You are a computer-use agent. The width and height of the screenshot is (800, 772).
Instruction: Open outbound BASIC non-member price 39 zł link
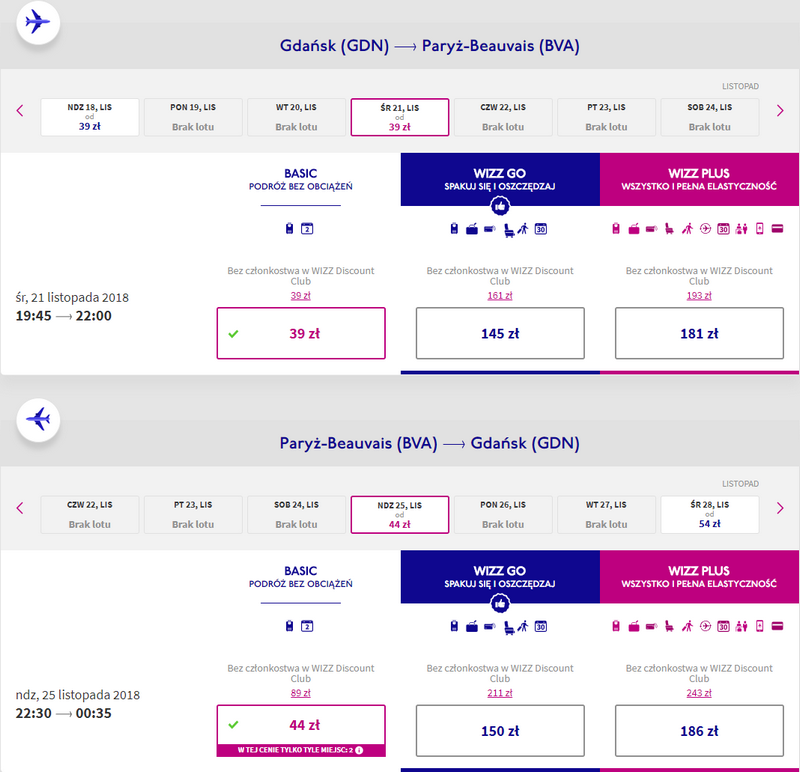pyautogui.click(x=301, y=295)
